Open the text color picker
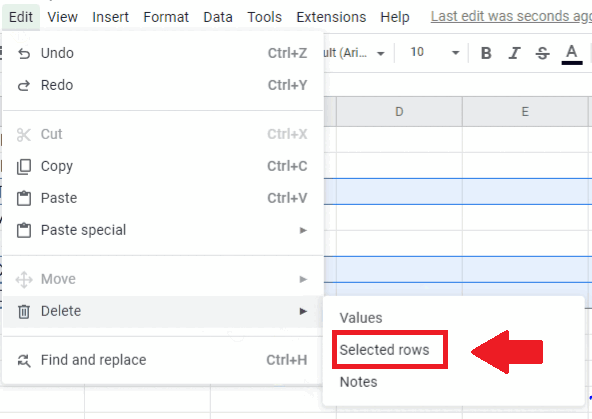 coord(572,54)
